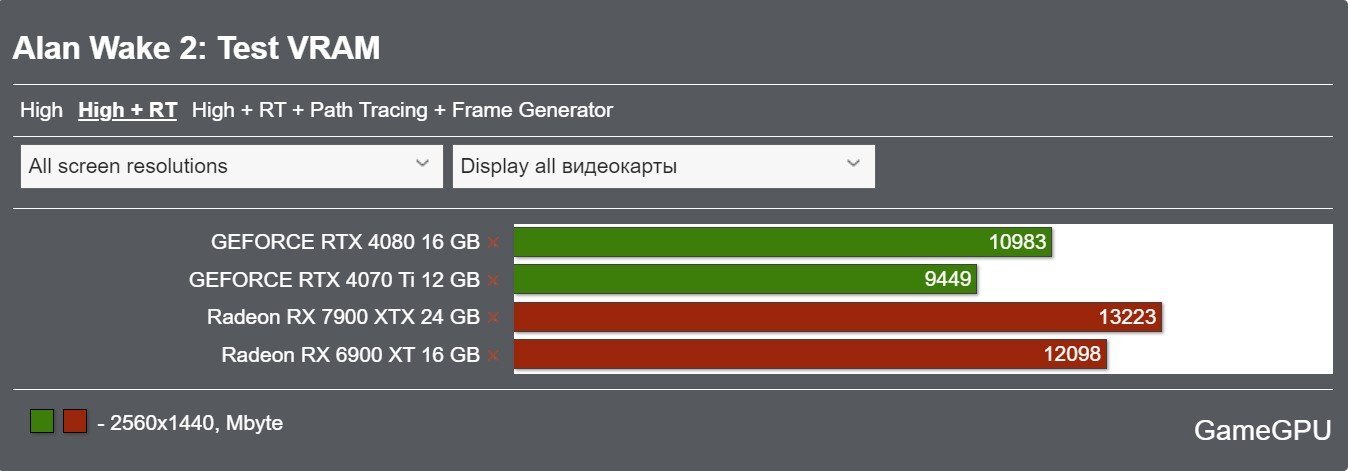Click chevron arrow of video cards dropdown
The width and height of the screenshot is (1348, 471).
point(853,163)
